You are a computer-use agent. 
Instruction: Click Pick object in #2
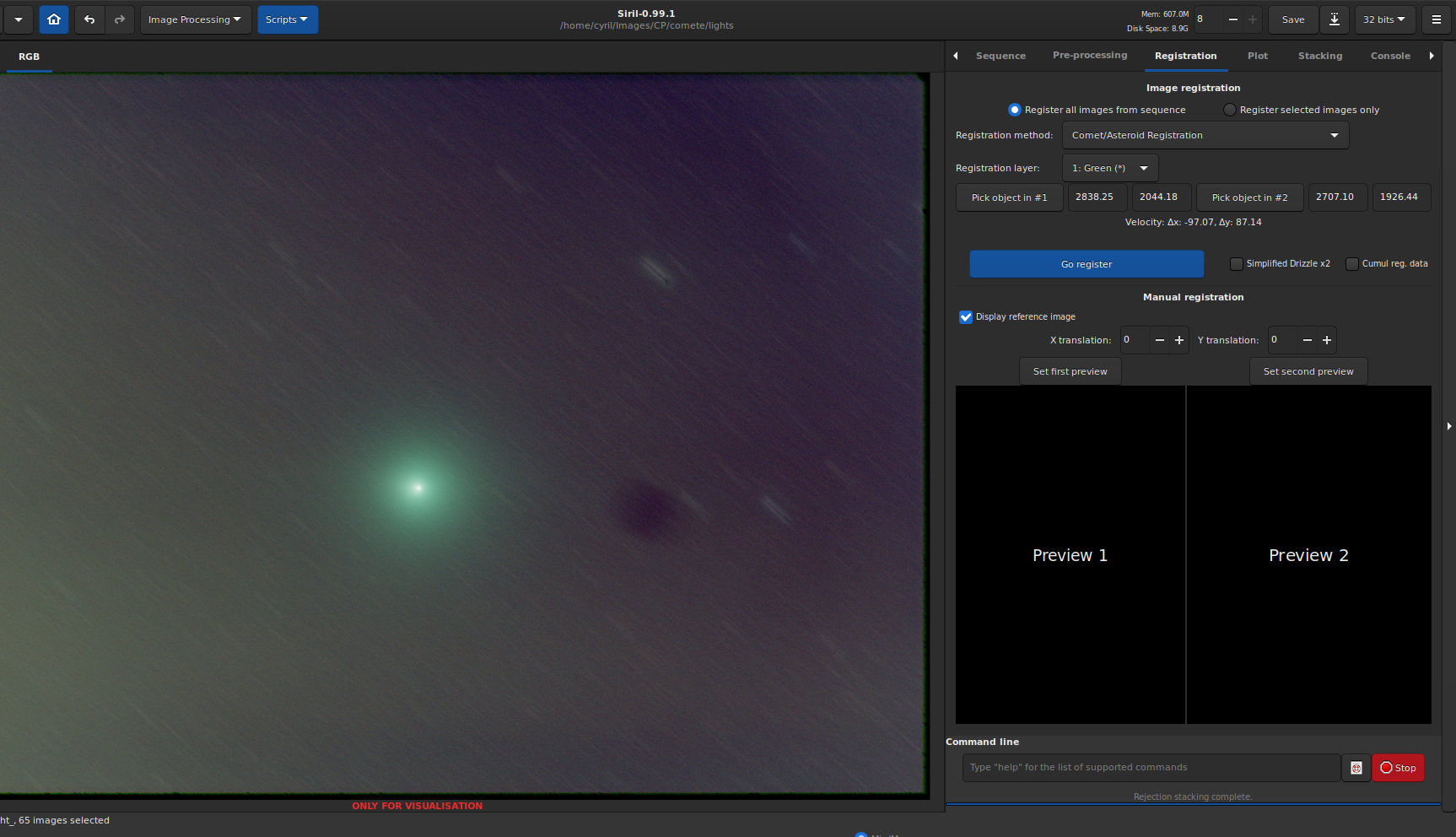(1250, 197)
